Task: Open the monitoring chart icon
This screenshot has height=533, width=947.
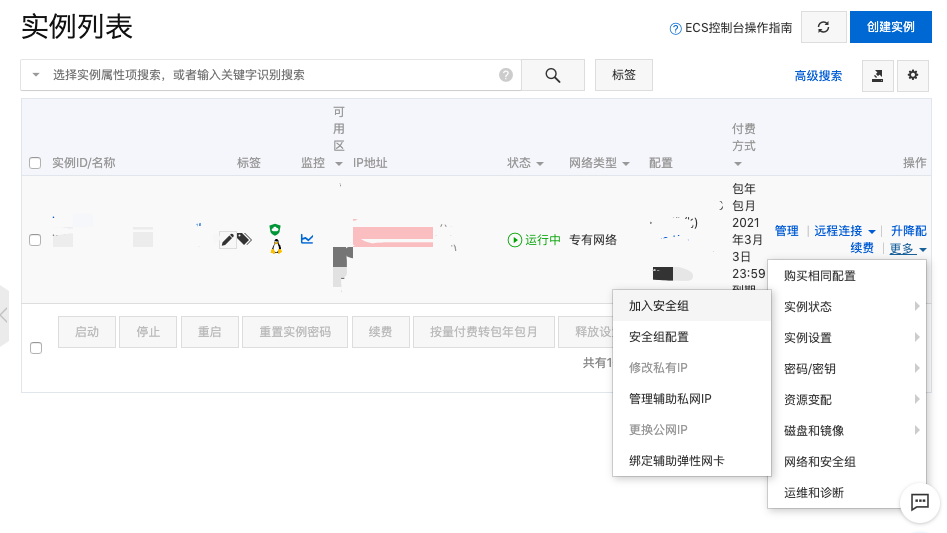Action: pos(307,239)
